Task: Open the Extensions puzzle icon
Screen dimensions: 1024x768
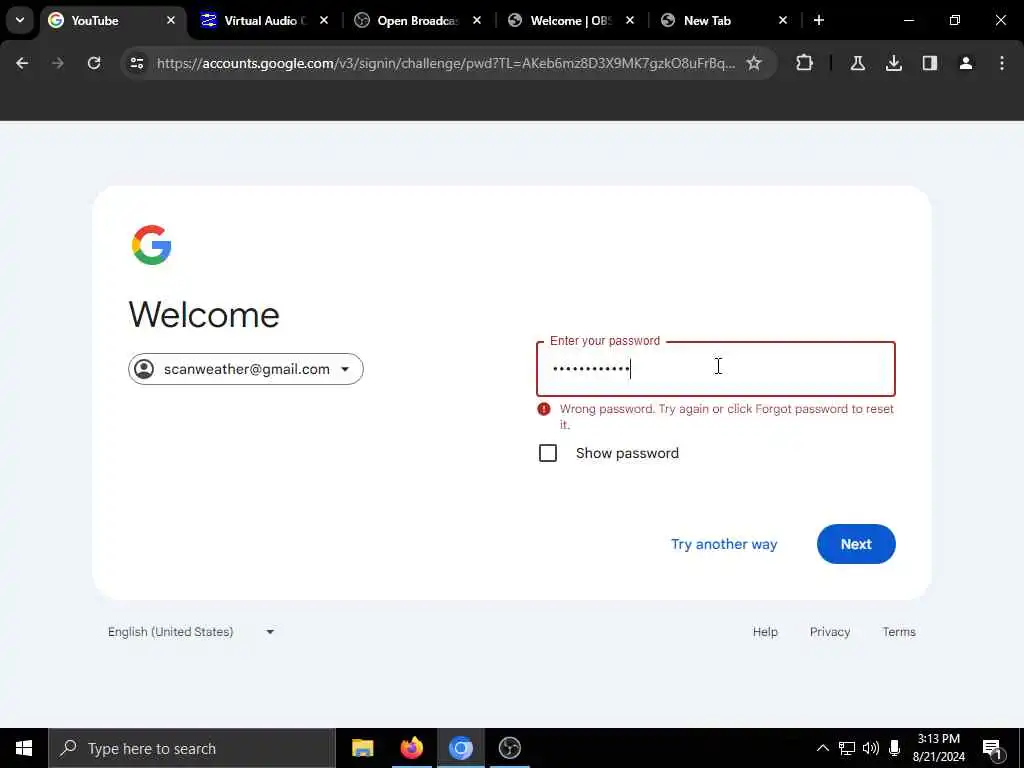Action: pos(805,63)
